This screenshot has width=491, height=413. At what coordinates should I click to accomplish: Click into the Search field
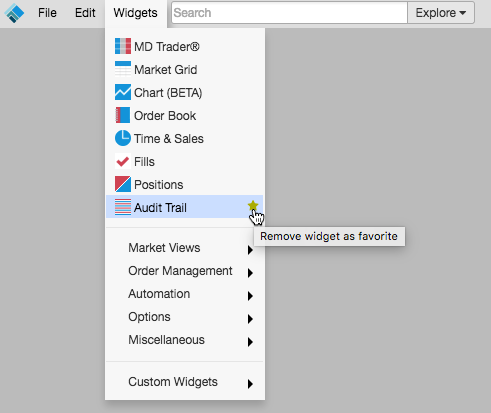click(289, 13)
